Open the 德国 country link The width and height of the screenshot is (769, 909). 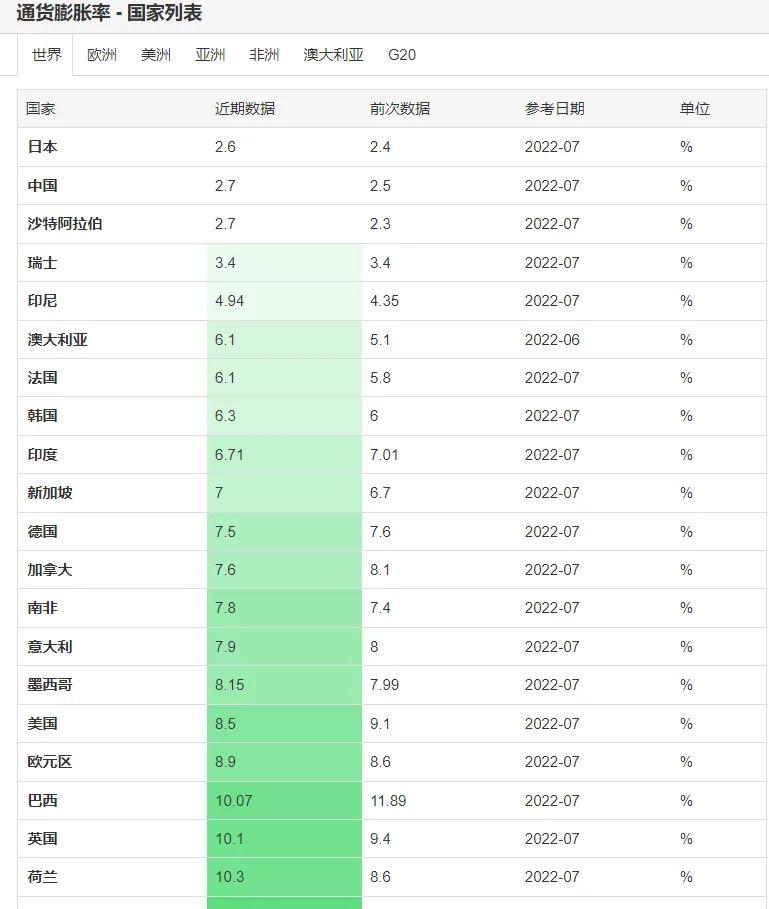point(42,532)
